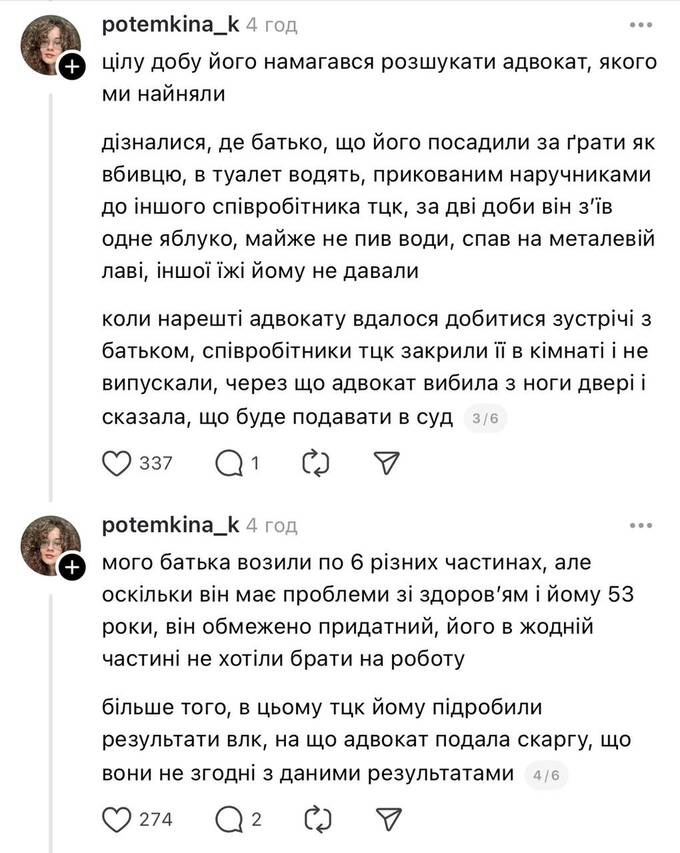Click the first post's '4 год' timestamp

pyautogui.click(x=272, y=25)
